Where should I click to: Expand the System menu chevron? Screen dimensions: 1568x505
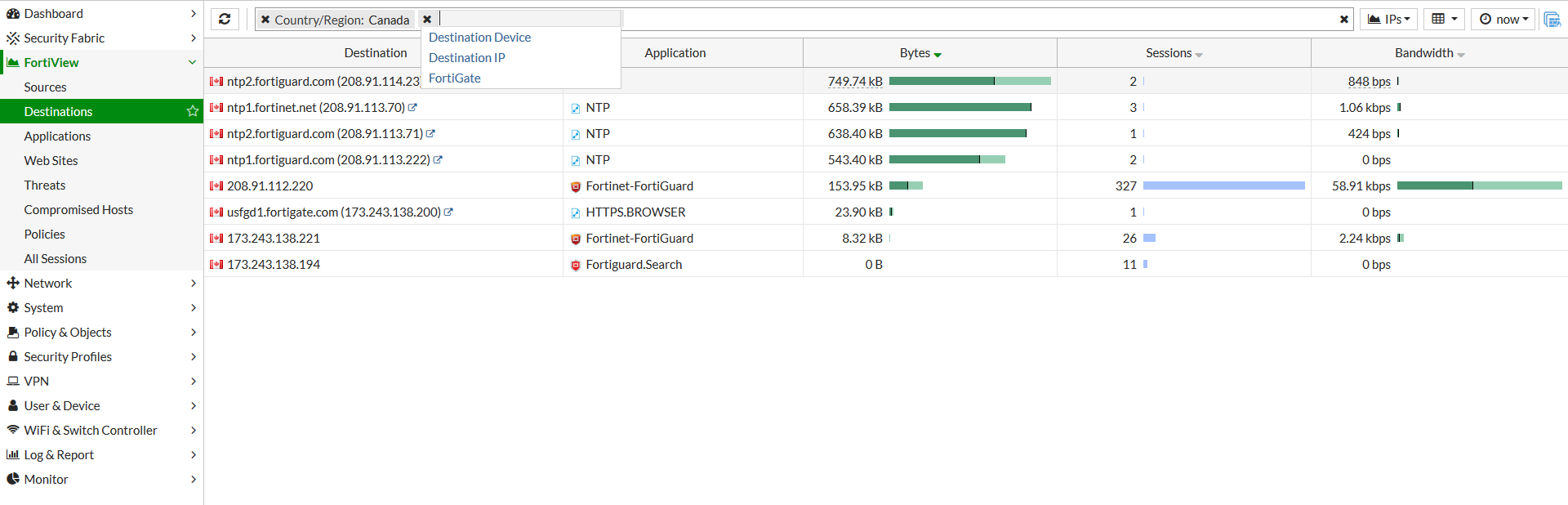(194, 307)
